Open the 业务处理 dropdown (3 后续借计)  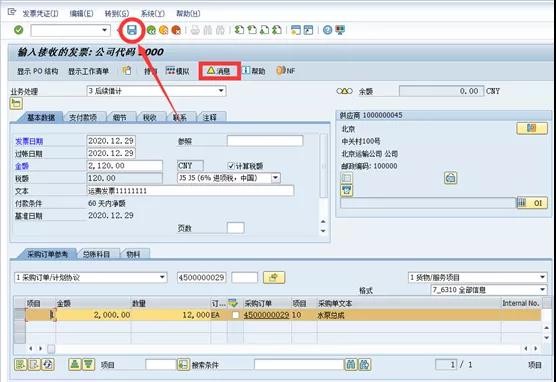[221, 91]
